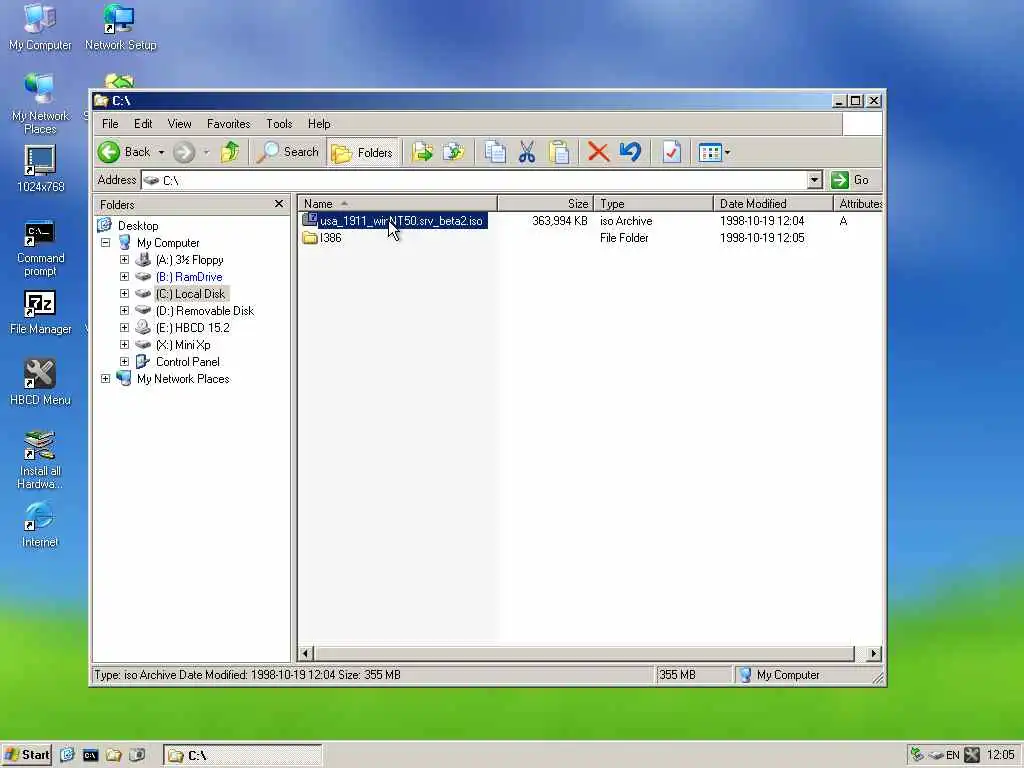Click the Copy To folder icon
This screenshot has width=1024, height=768.
point(453,153)
